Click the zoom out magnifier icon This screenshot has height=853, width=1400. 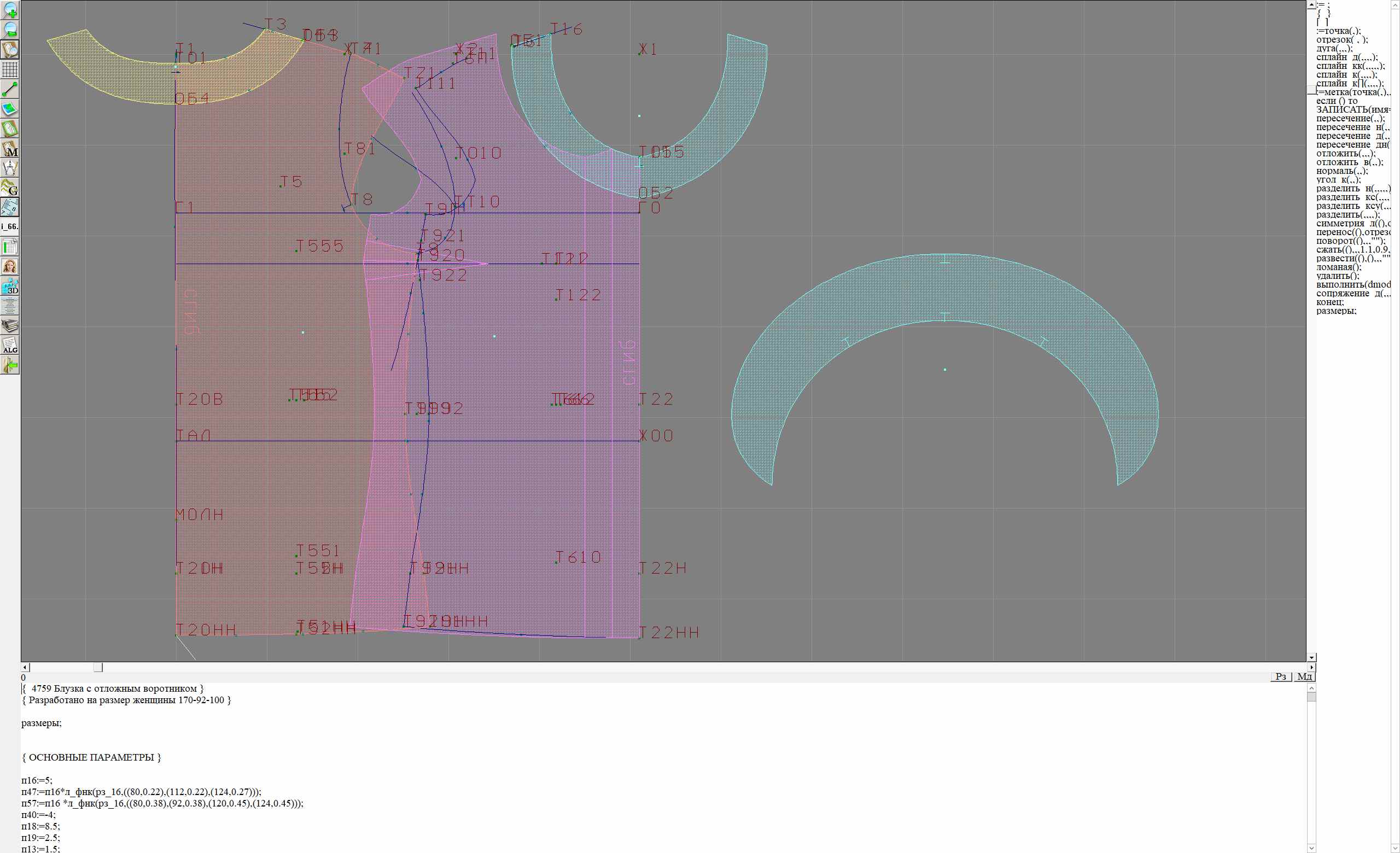(x=10, y=30)
